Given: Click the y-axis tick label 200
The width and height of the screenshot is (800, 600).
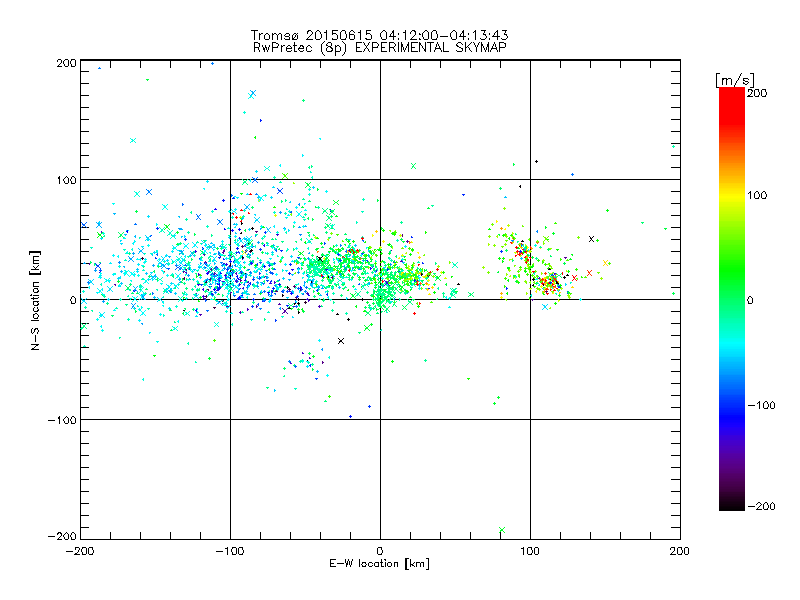Looking at the screenshot, I should 66,63.
